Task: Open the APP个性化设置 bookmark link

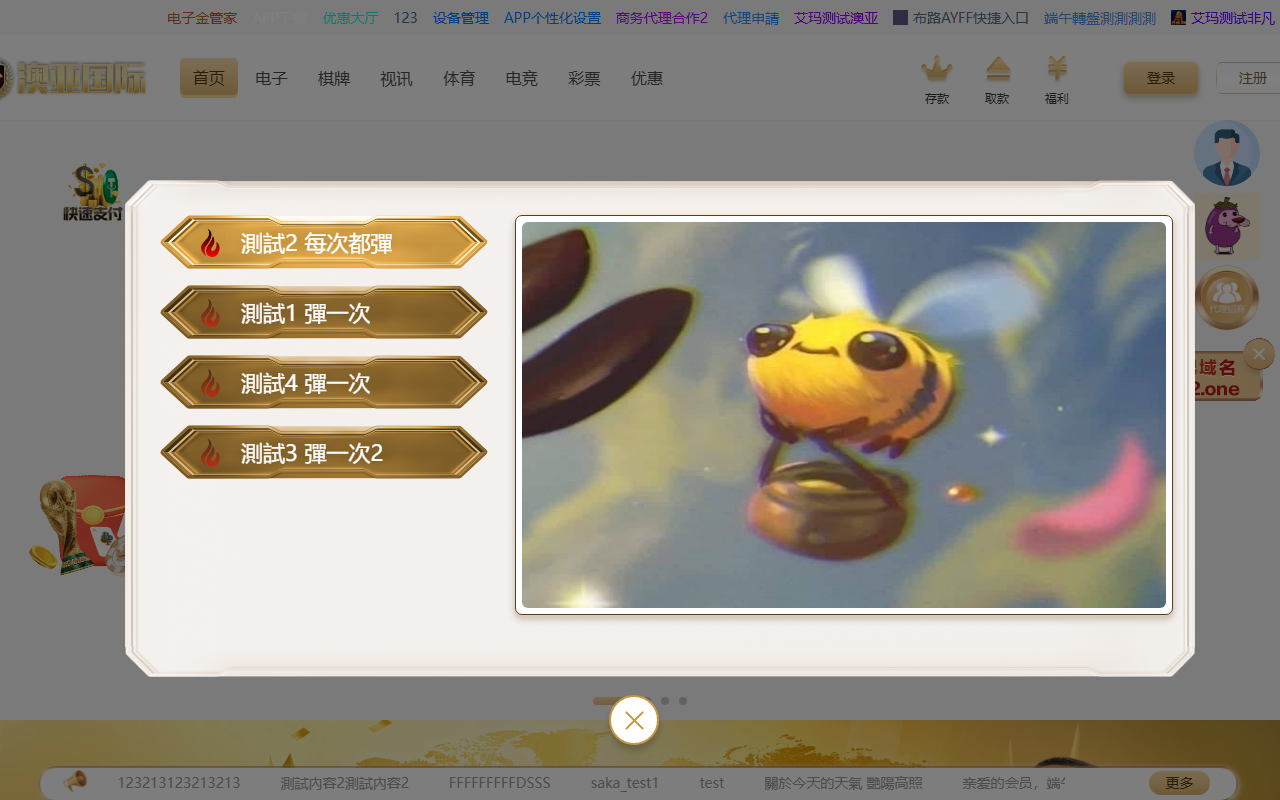Action: click(x=552, y=18)
